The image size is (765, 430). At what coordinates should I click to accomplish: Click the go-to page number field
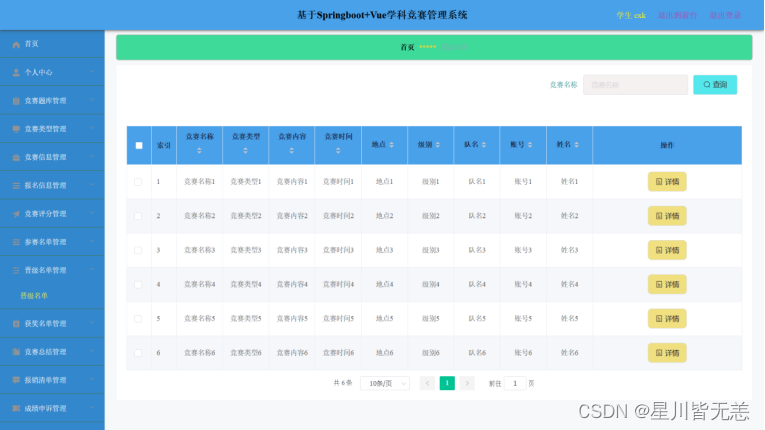coord(515,383)
